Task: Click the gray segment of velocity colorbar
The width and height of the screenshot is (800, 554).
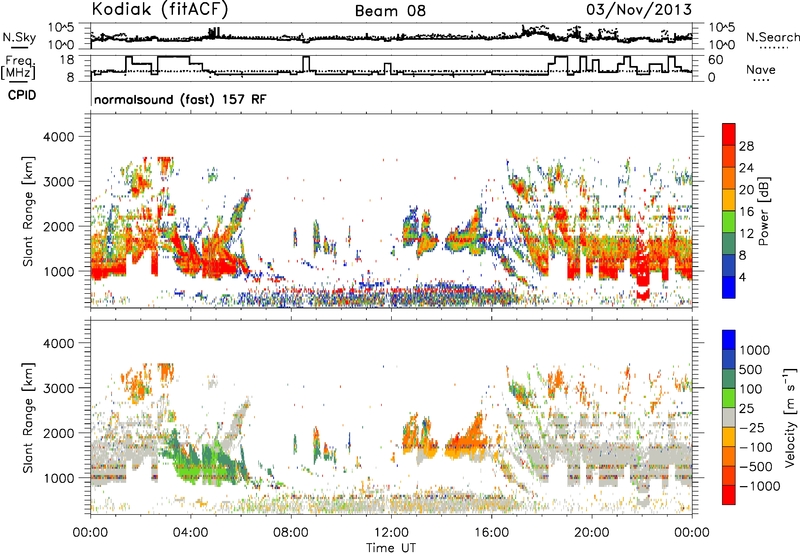Action: click(x=729, y=417)
